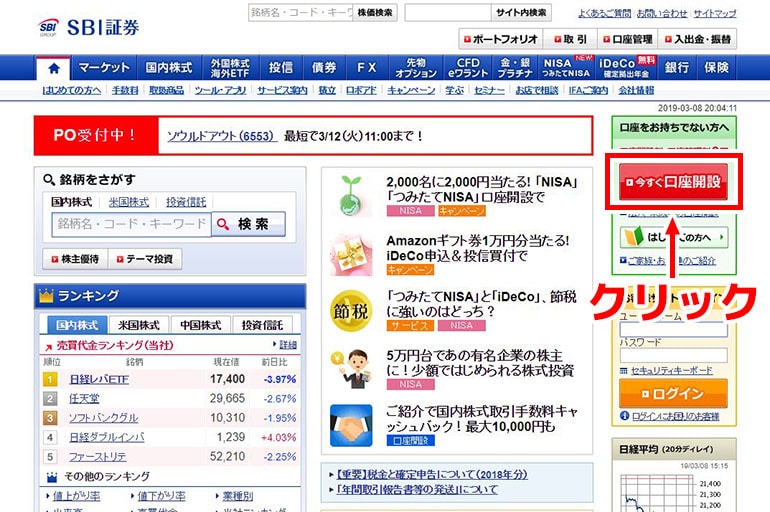
Task: Open 【重要】税金と確定申告について link
Action: click(x=432, y=475)
